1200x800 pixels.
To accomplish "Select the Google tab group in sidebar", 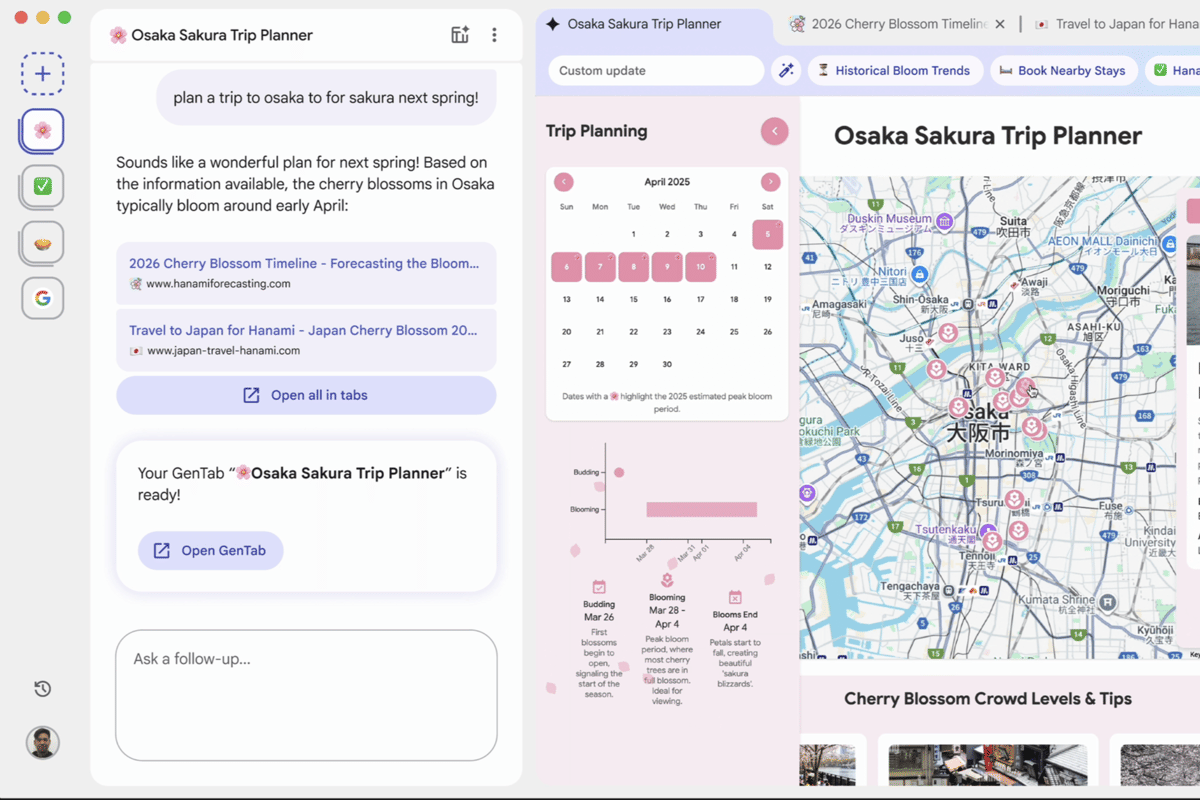I will (x=41, y=297).
